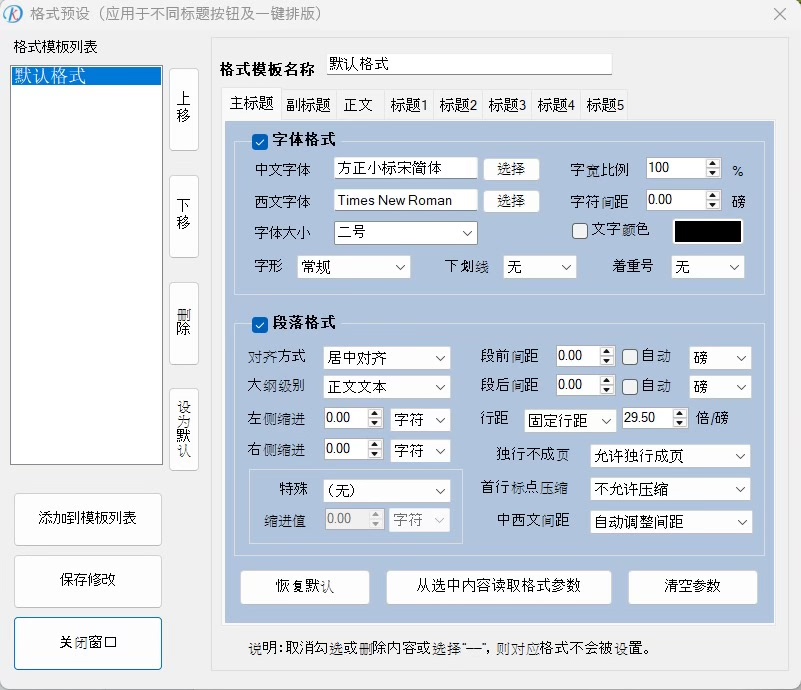
Task: Decrease 字宽比例 with down arrow
Action: (713, 173)
